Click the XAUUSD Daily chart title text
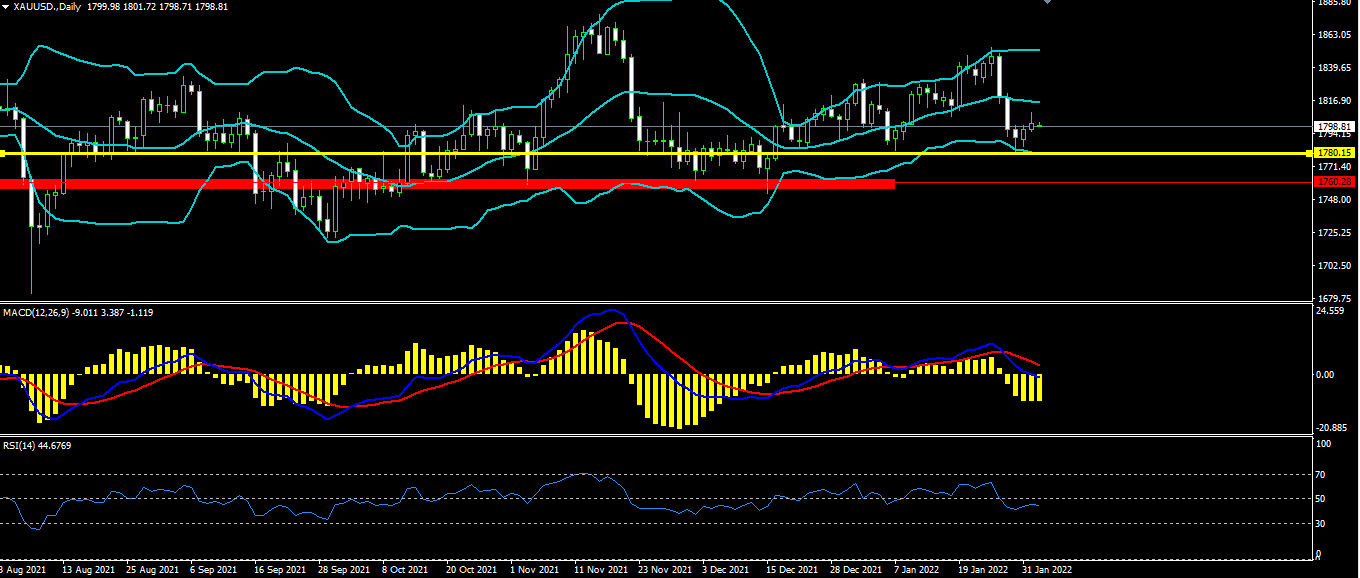This screenshot has width=1360, height=578. tap(48, 7)
